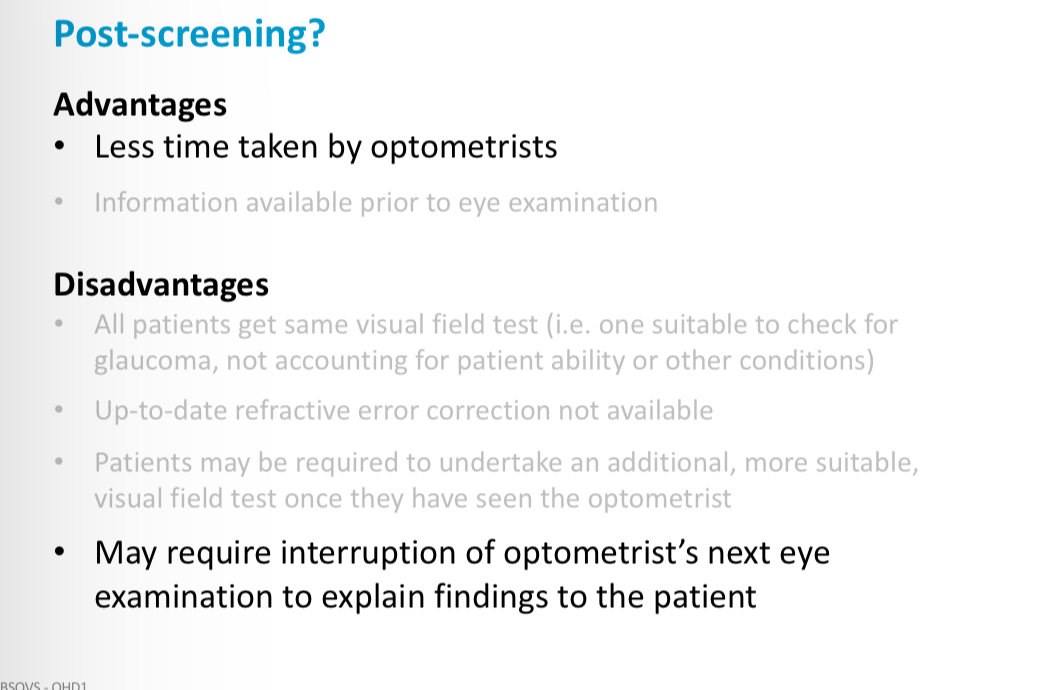The height and width of the screenshot is (690, 1053).
Task: Click the 'glaucoma, not accounting for patient ability' line
Action: pos(484,361)
